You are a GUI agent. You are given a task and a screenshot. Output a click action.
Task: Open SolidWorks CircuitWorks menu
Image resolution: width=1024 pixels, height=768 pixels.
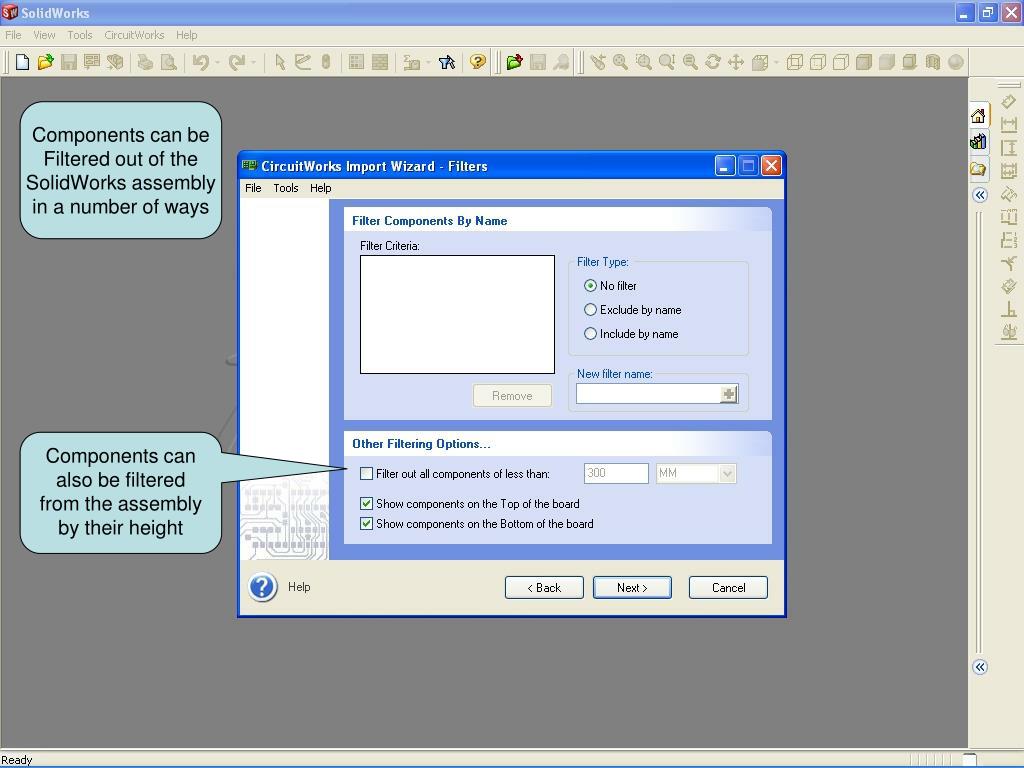click(x=135, y=35)
